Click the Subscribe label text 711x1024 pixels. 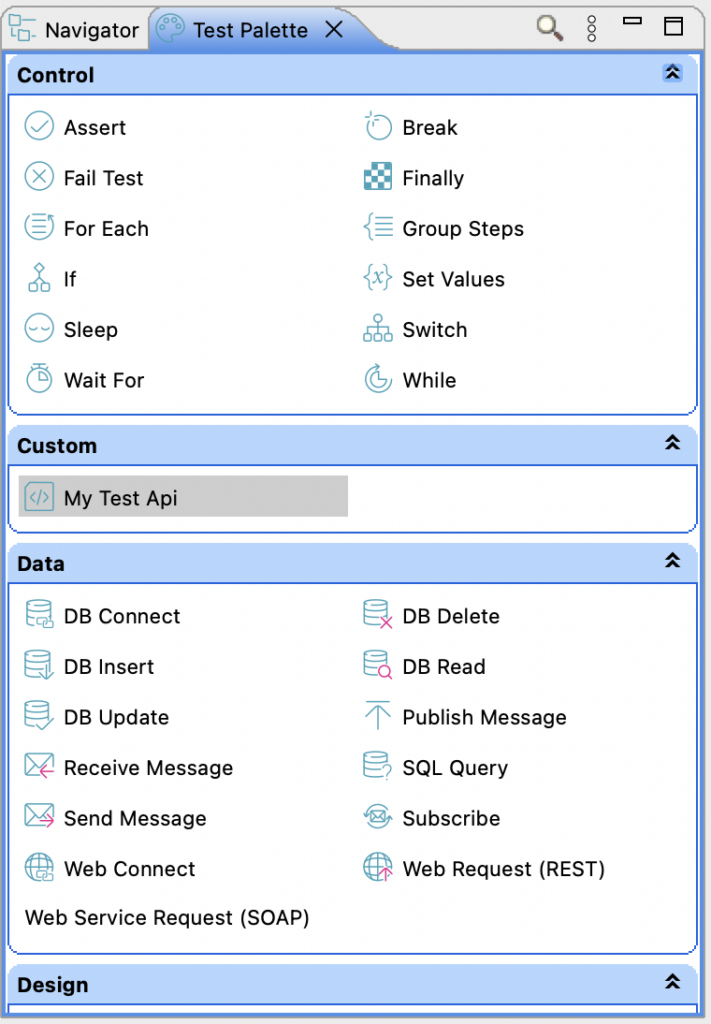tap(451, 818)
